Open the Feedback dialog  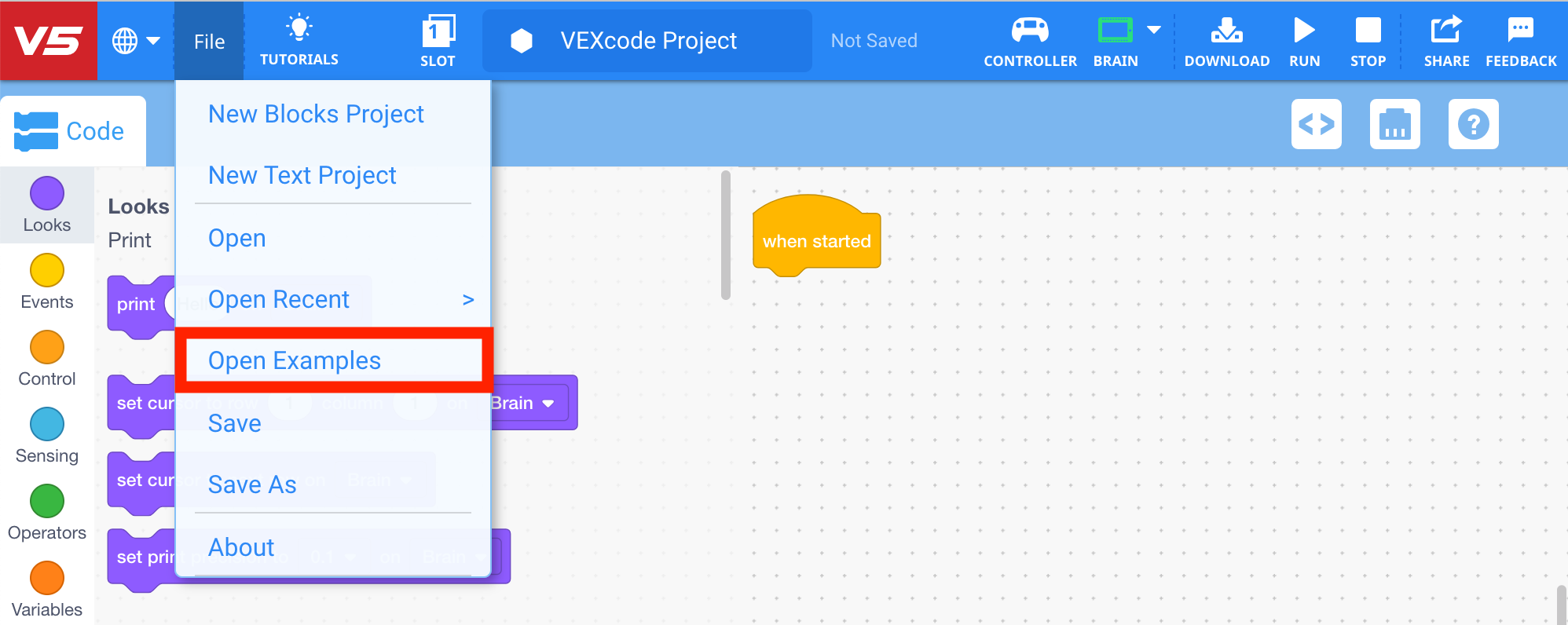tap(1521, 39)
